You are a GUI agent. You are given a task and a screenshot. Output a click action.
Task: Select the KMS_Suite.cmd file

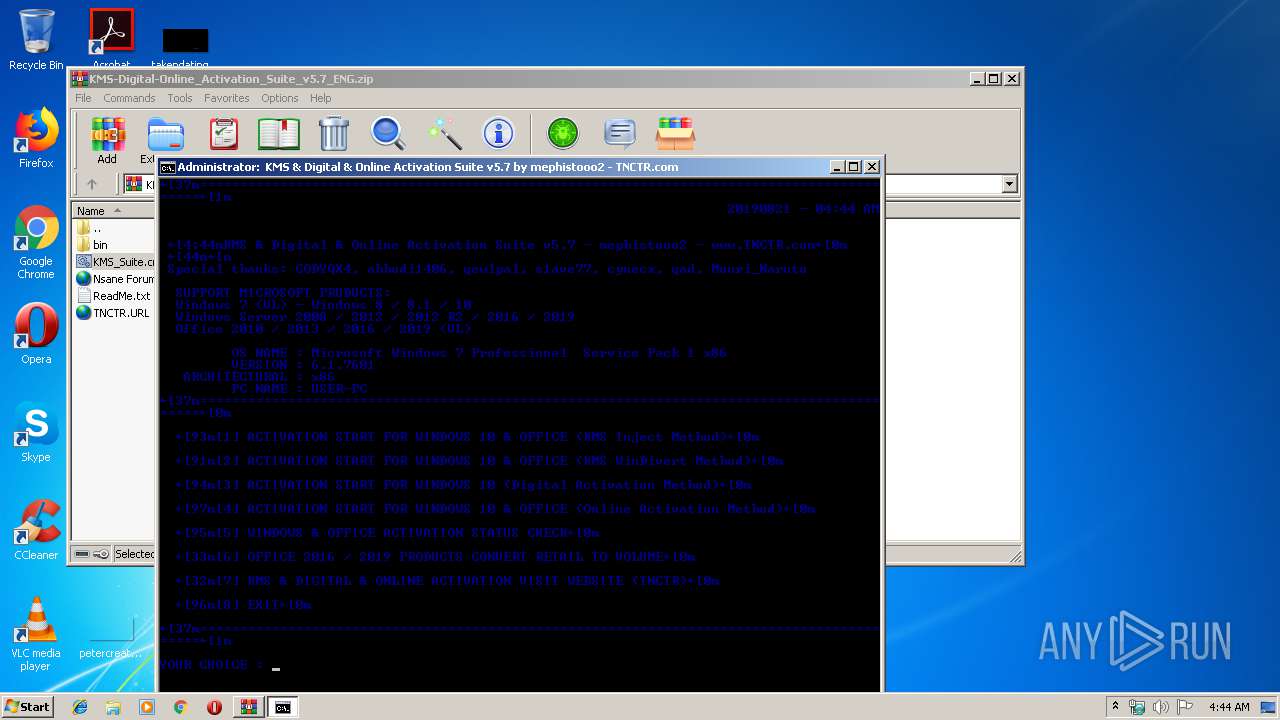(115, 261)
